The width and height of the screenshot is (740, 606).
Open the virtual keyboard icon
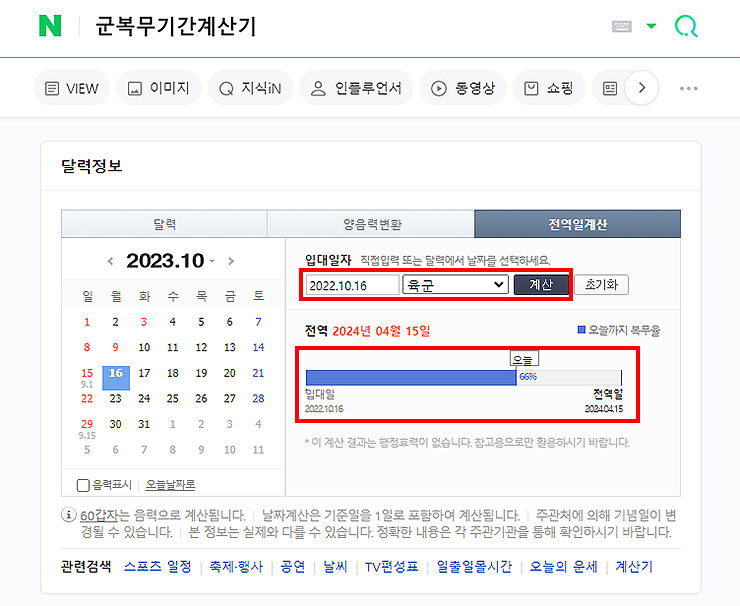pos(622,26)
